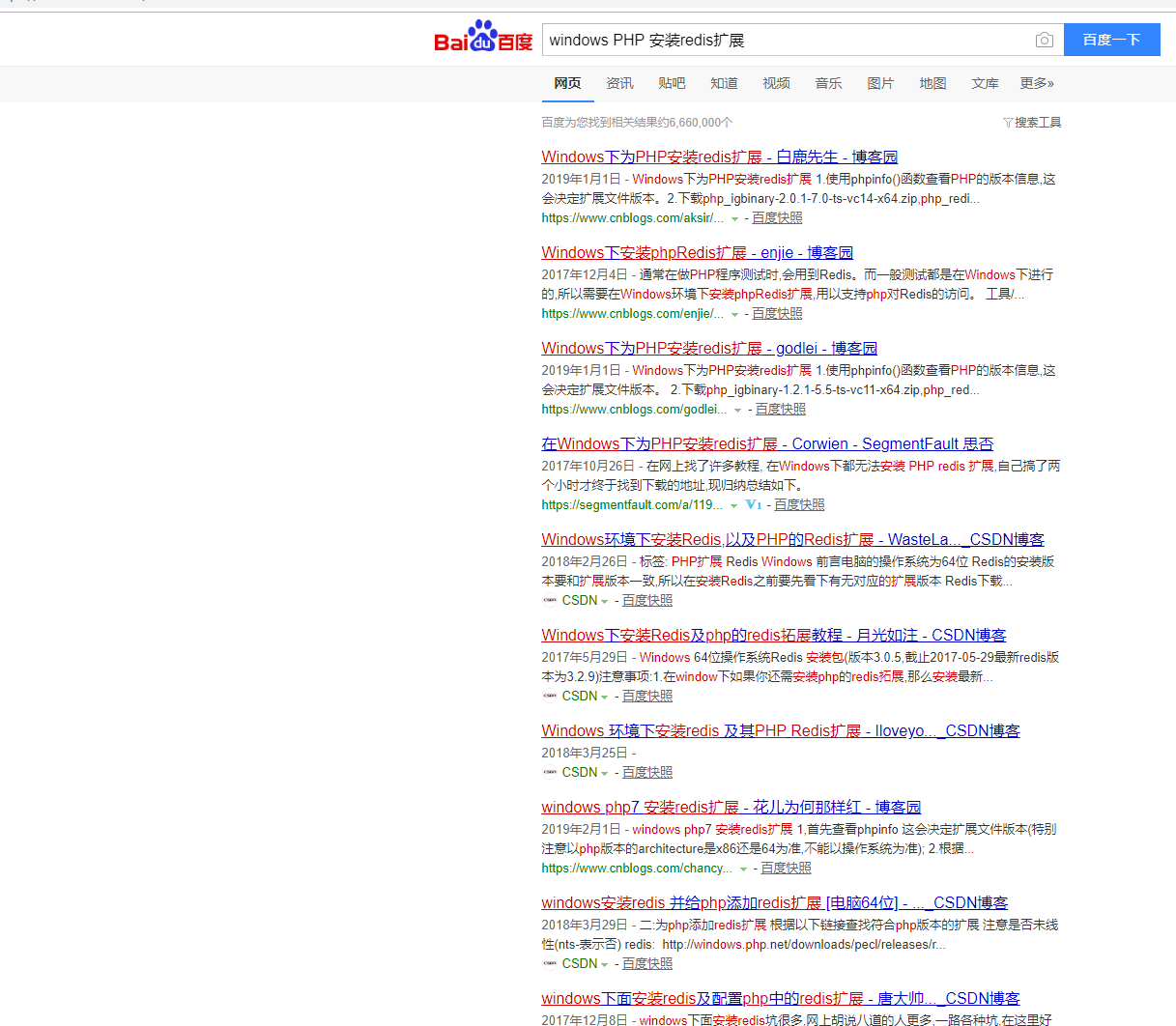Click CSDN logo icon under 月光如注 result
The width and height of the screenshot is (1176, 1026).
coord(550,697)
